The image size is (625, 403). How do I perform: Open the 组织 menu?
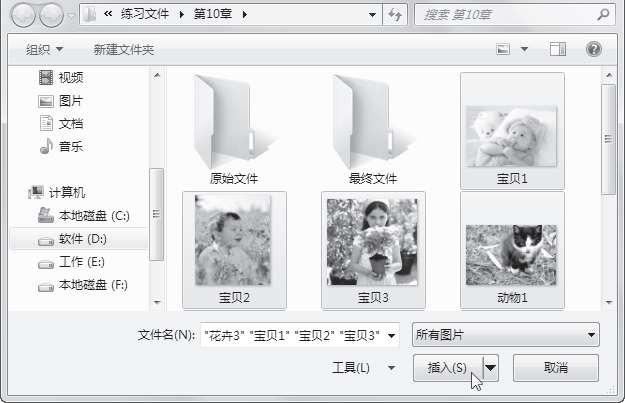44,49
